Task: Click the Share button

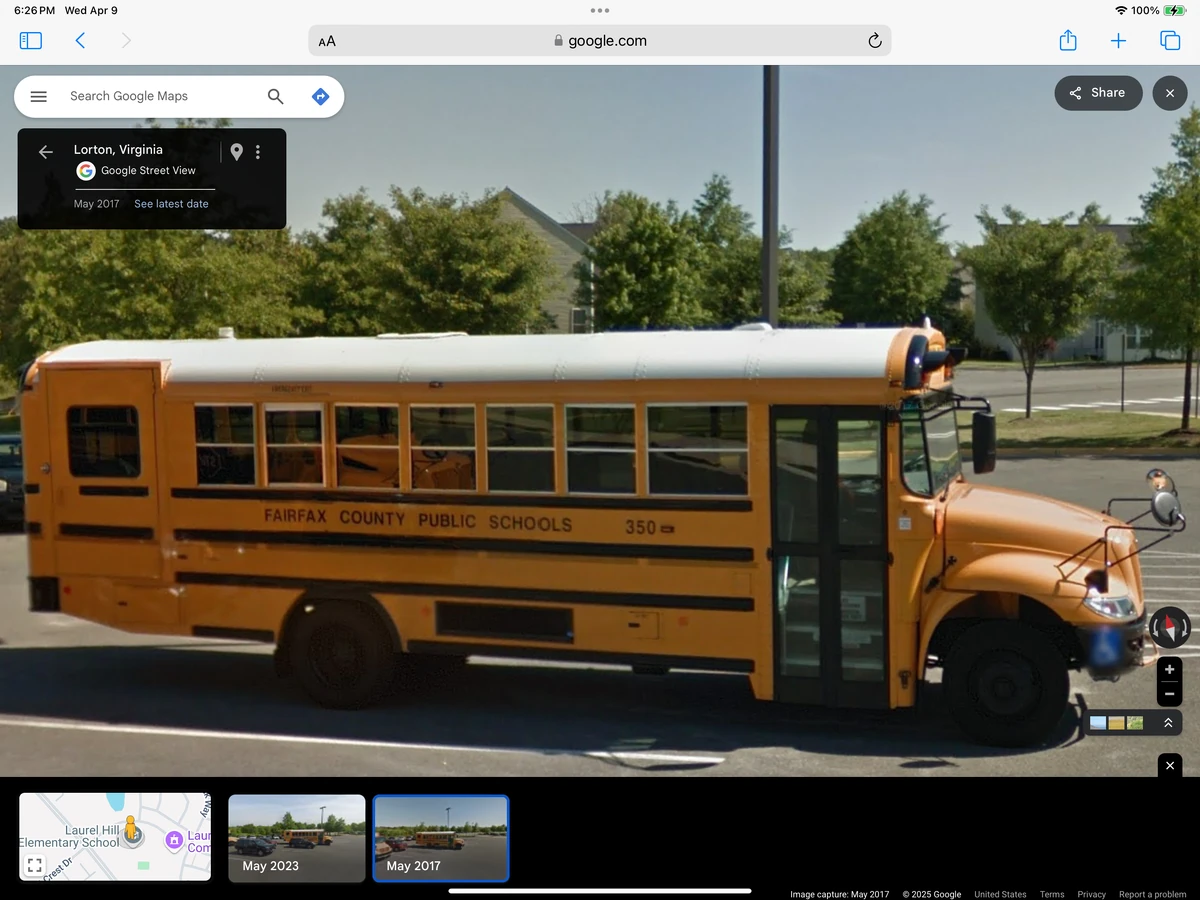Action: coord(1098,92)
